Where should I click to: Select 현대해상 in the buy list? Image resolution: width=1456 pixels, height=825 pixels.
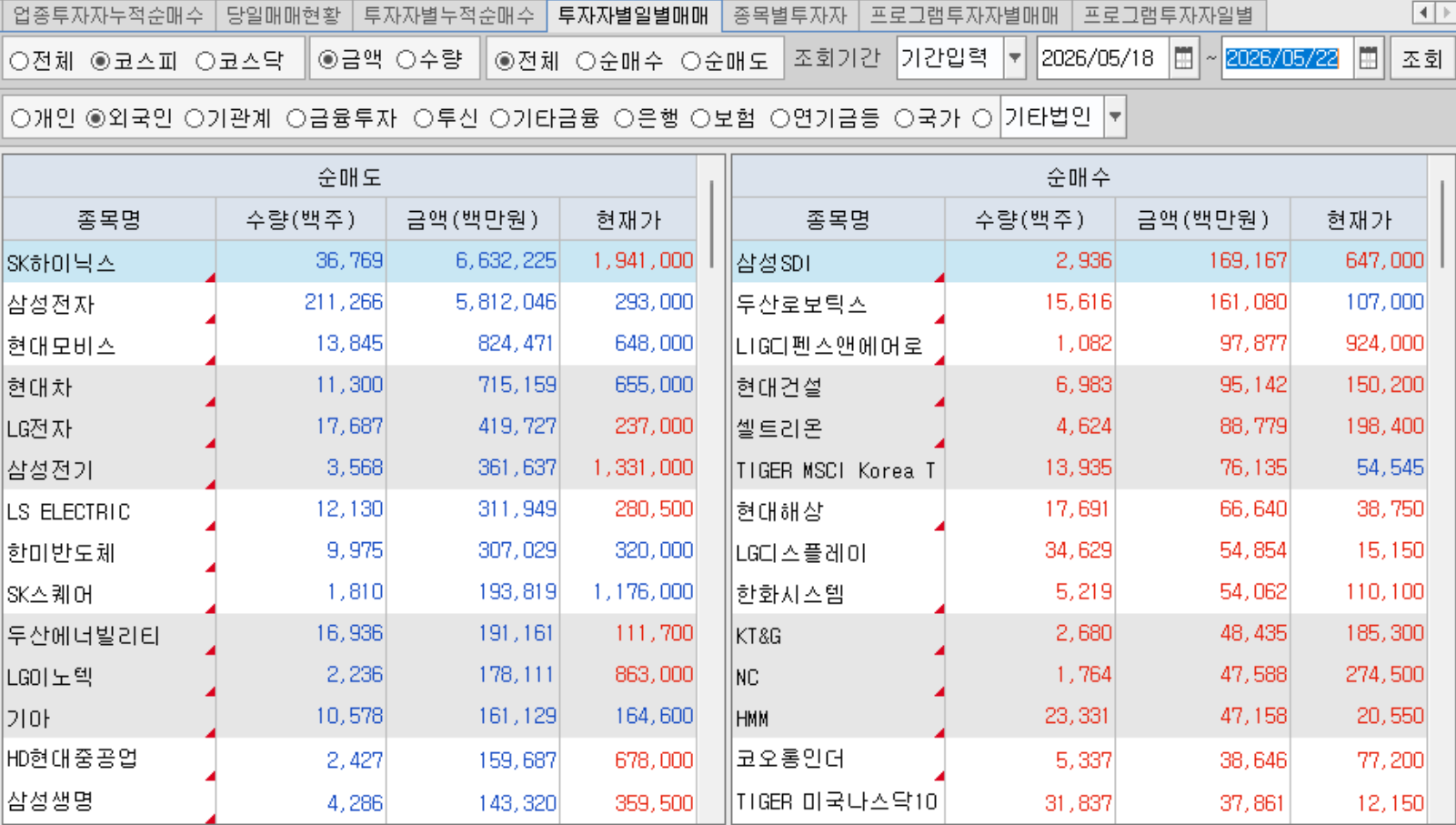click(1079, 510)
